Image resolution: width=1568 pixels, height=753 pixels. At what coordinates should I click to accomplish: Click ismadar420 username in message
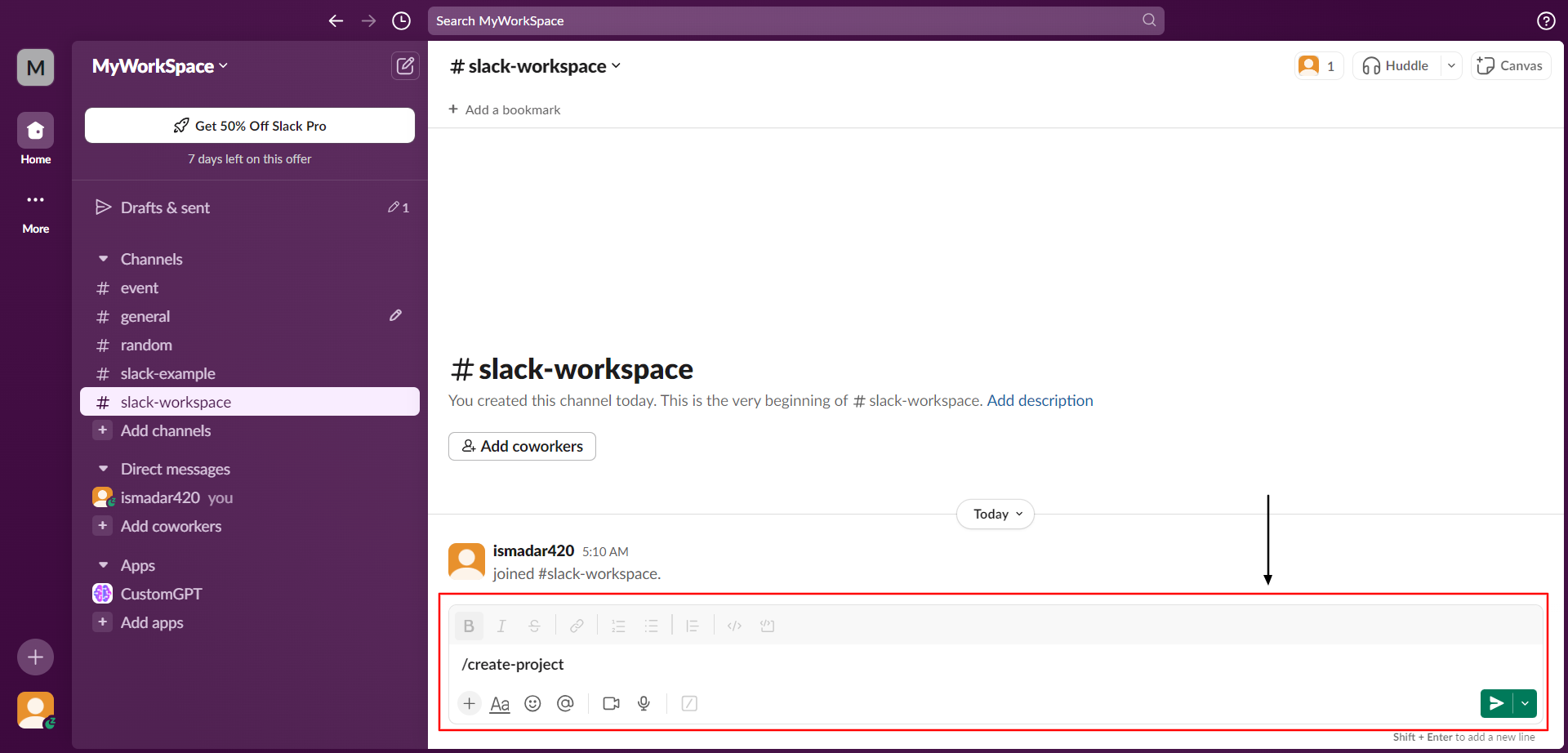coord(533,550)
